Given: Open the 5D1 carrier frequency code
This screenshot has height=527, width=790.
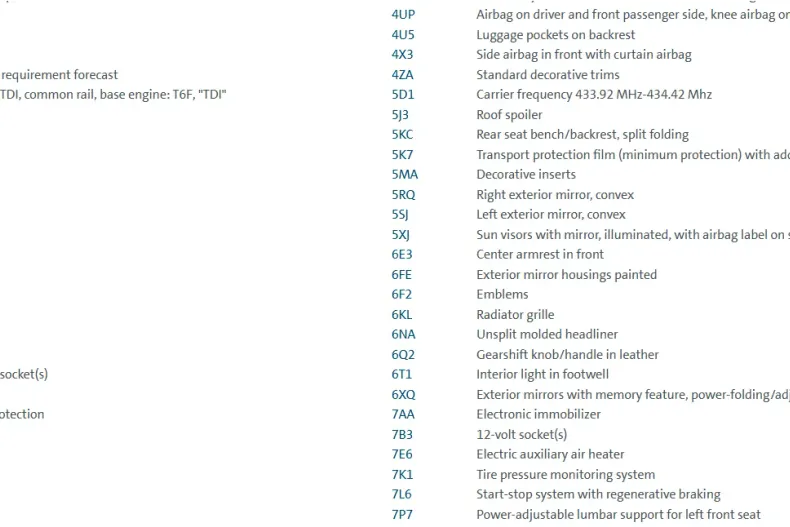Looking at the screenshot, I should point(402,95).
